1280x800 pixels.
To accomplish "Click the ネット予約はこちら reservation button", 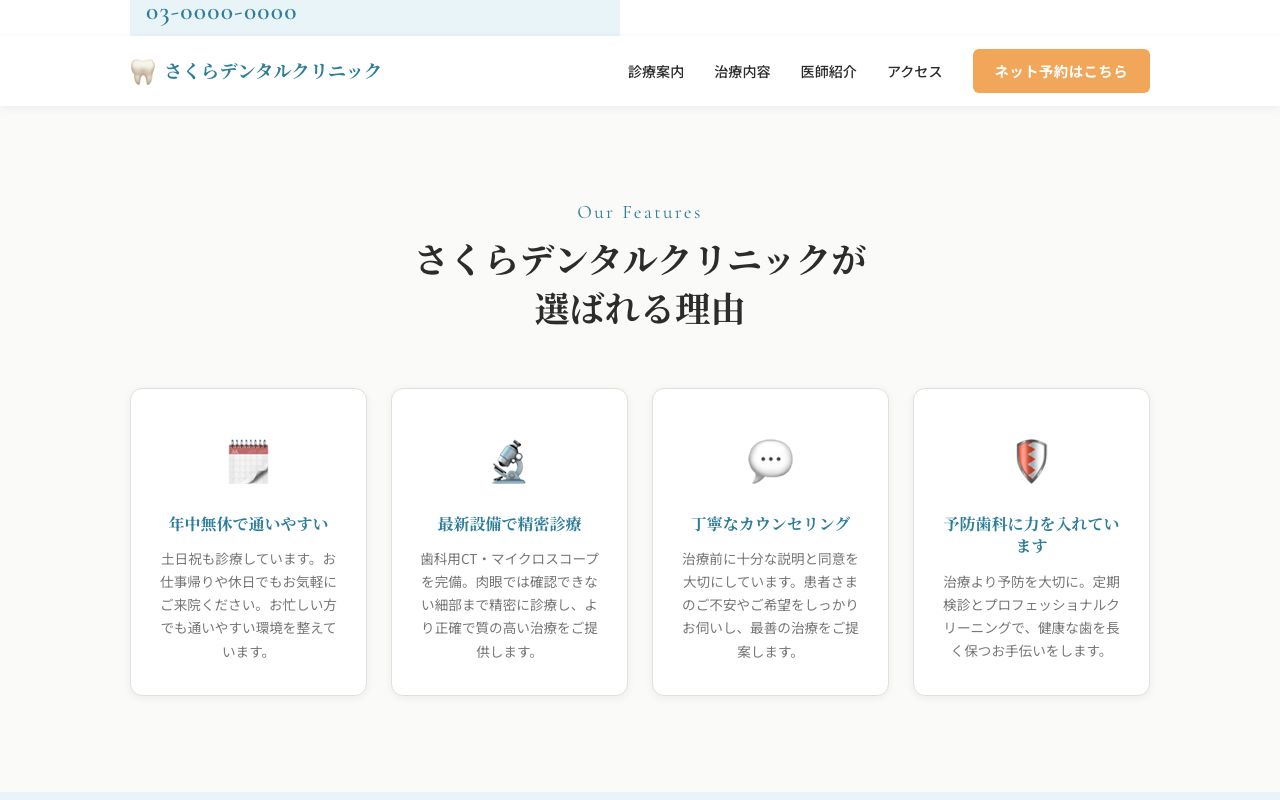I will (x=1061, y=71).
